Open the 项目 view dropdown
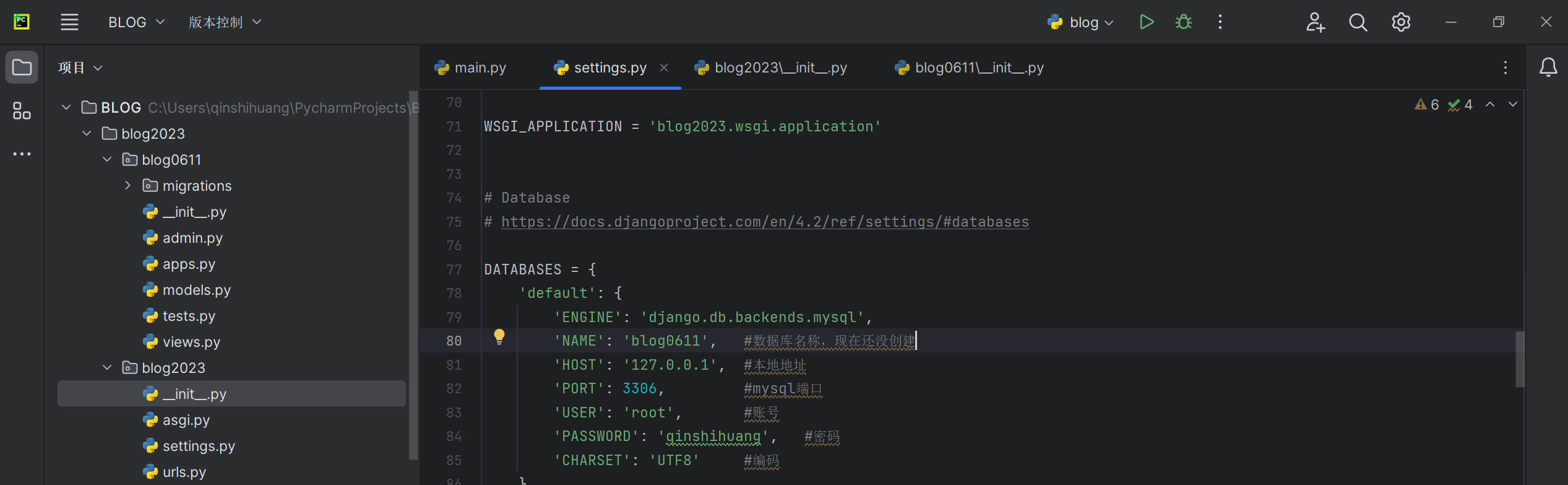1568x485 pixels. coord(80,68)
